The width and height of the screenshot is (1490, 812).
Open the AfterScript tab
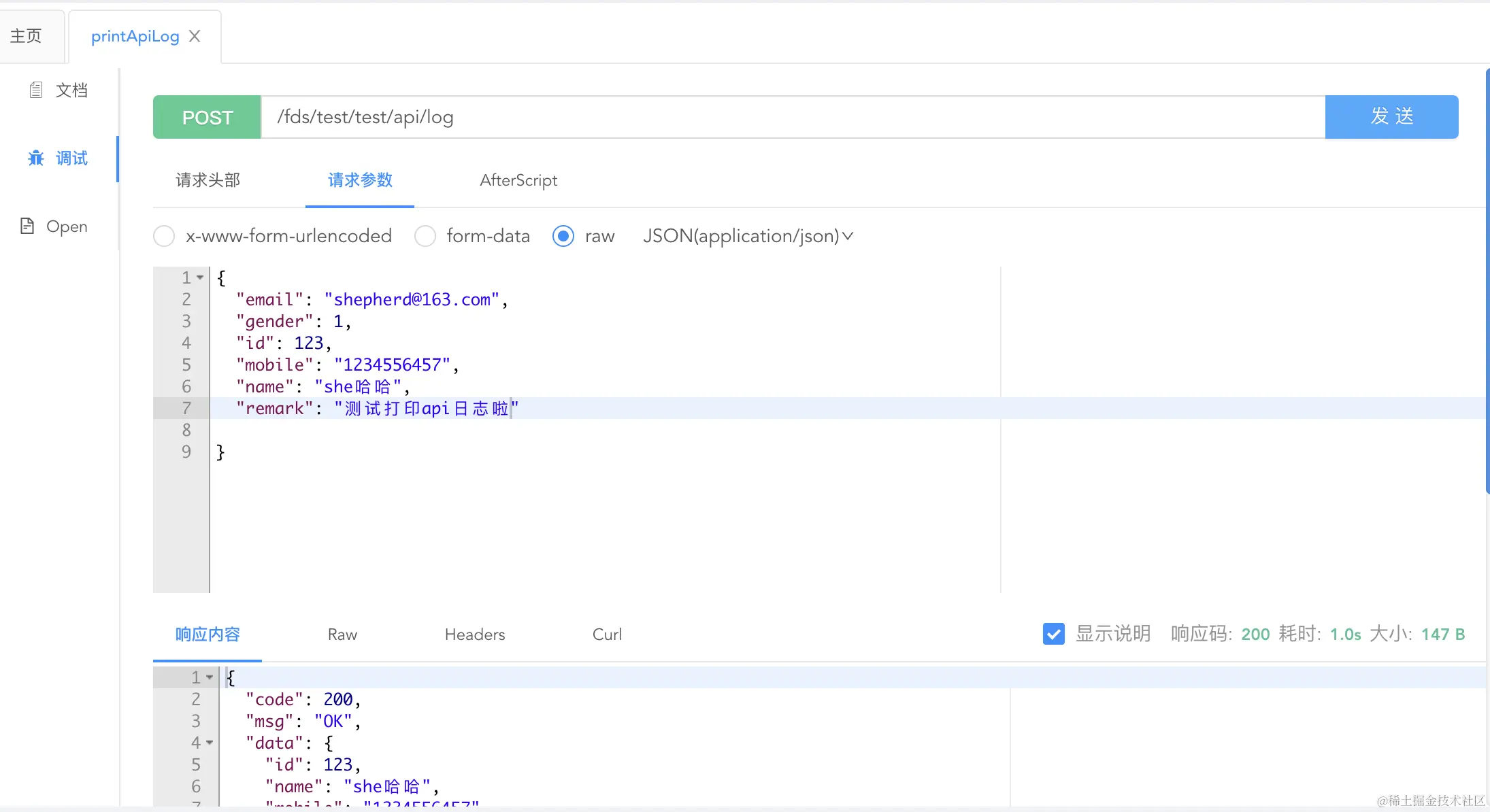(x=518, y=180)
